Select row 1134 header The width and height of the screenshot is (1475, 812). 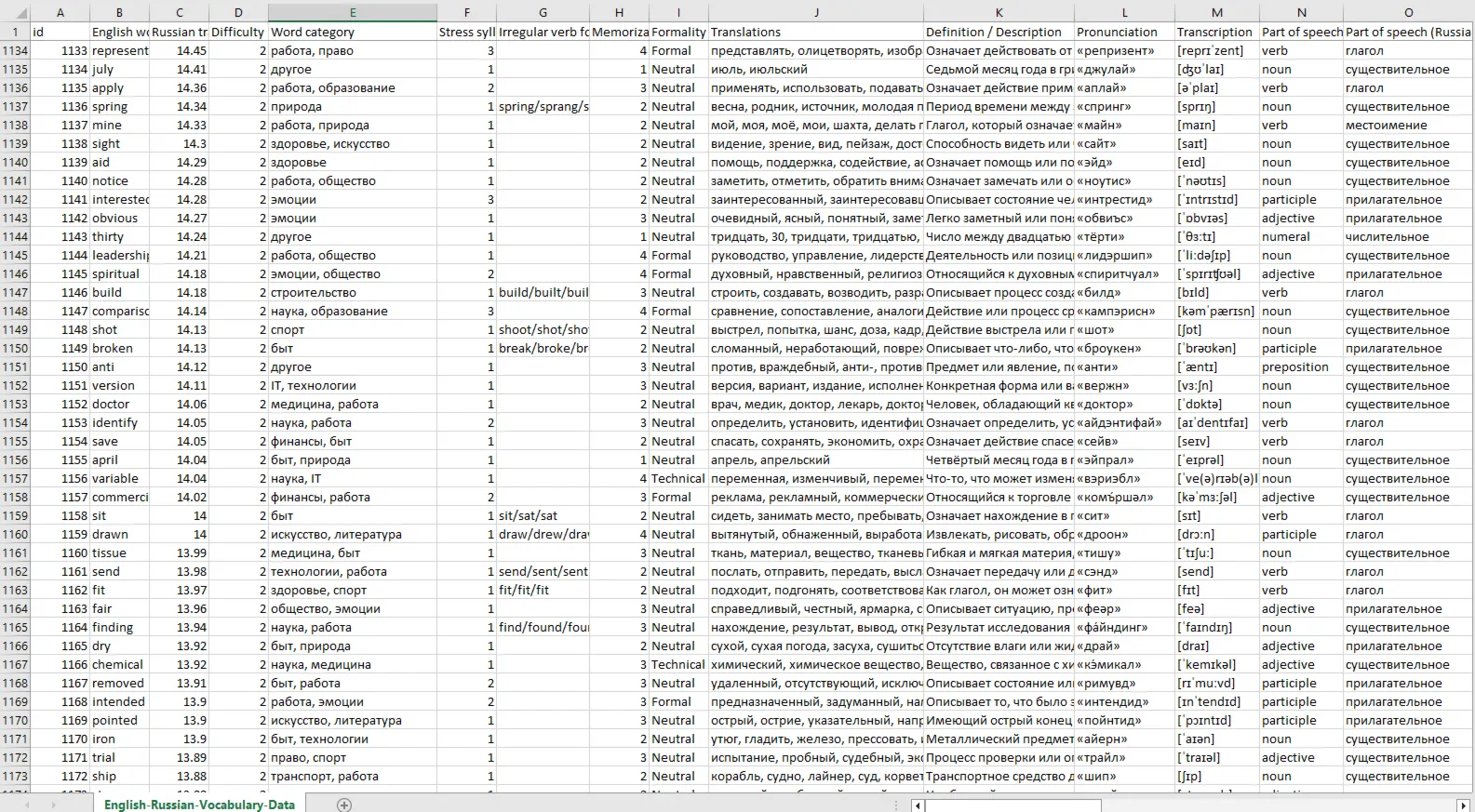click(x=15, y=50)
